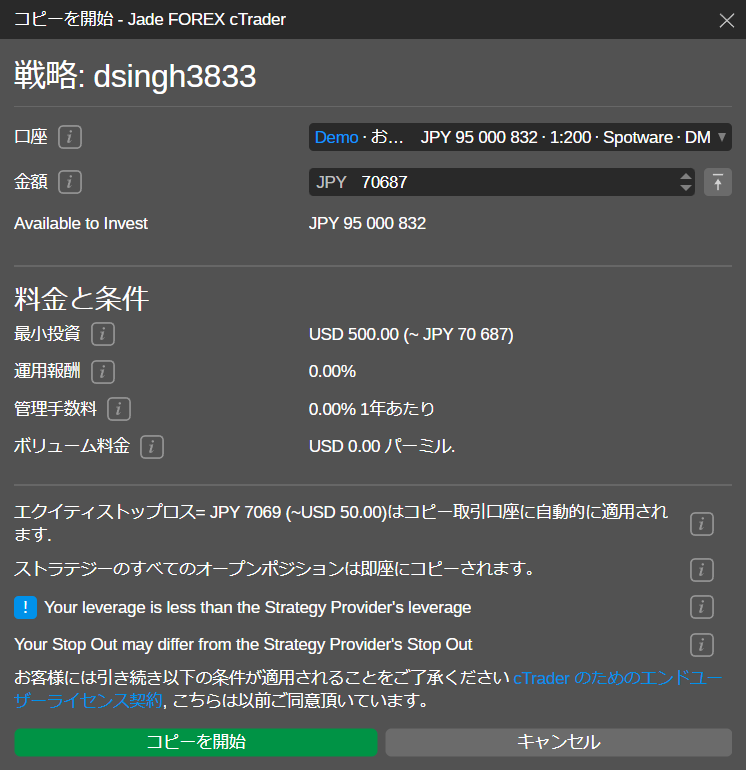Click info icon next to 口座 label
The height and width of the screenshot is (770, 746).
point(70,137)
